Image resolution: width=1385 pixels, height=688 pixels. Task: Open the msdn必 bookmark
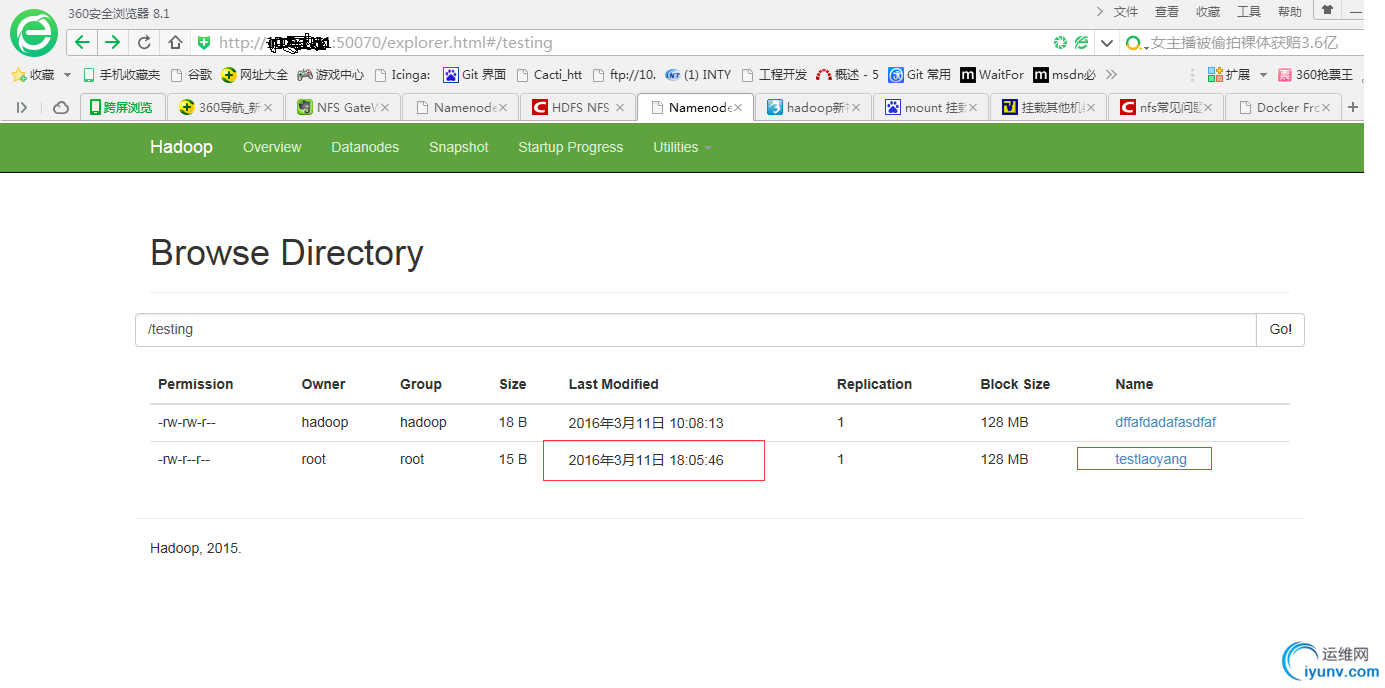pos(1065,75)
